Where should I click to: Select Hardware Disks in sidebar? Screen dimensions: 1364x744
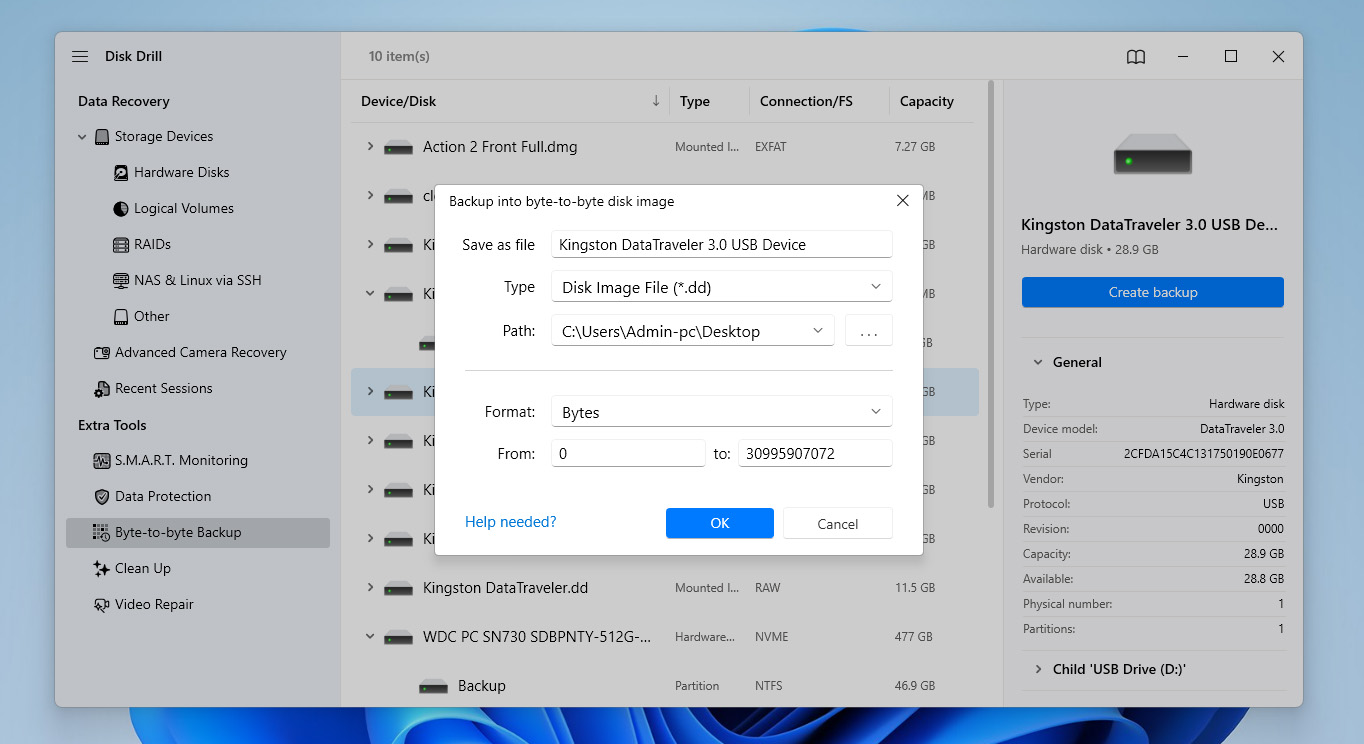coord(182,173)
